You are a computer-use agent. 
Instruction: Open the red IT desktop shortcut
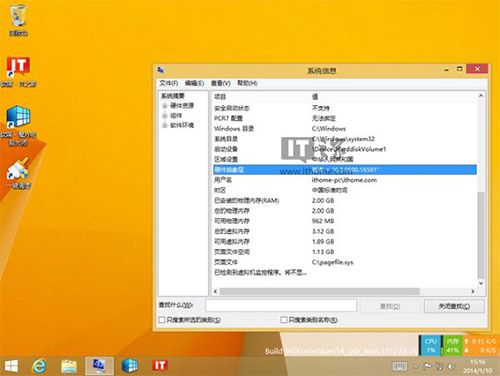point(18,72)
